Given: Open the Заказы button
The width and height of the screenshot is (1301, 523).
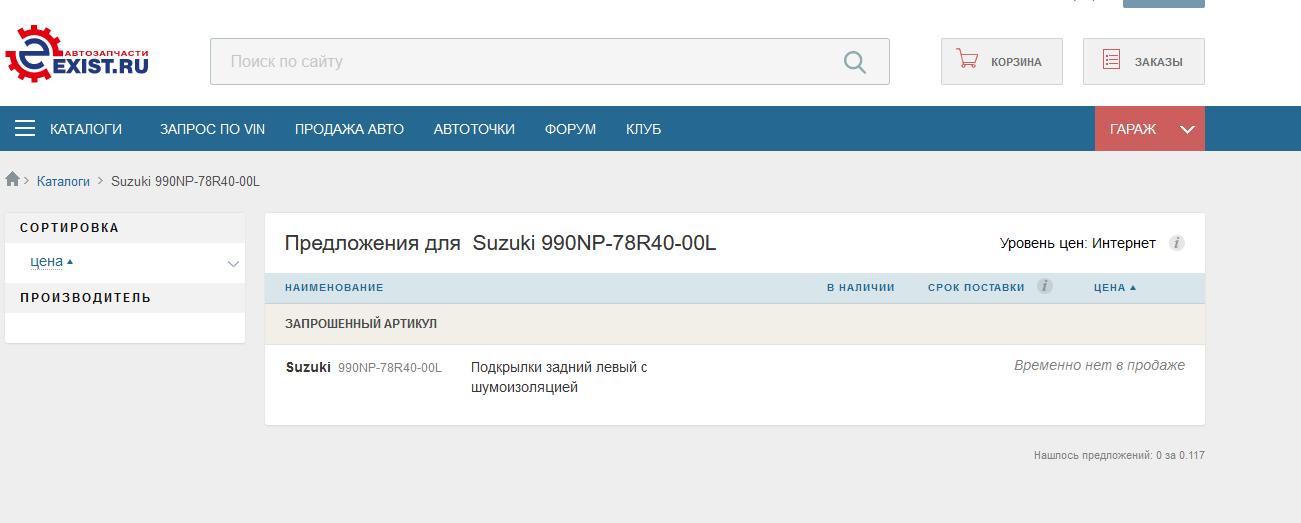Looking at the screenshot, I should click(x=1144, y=61).
